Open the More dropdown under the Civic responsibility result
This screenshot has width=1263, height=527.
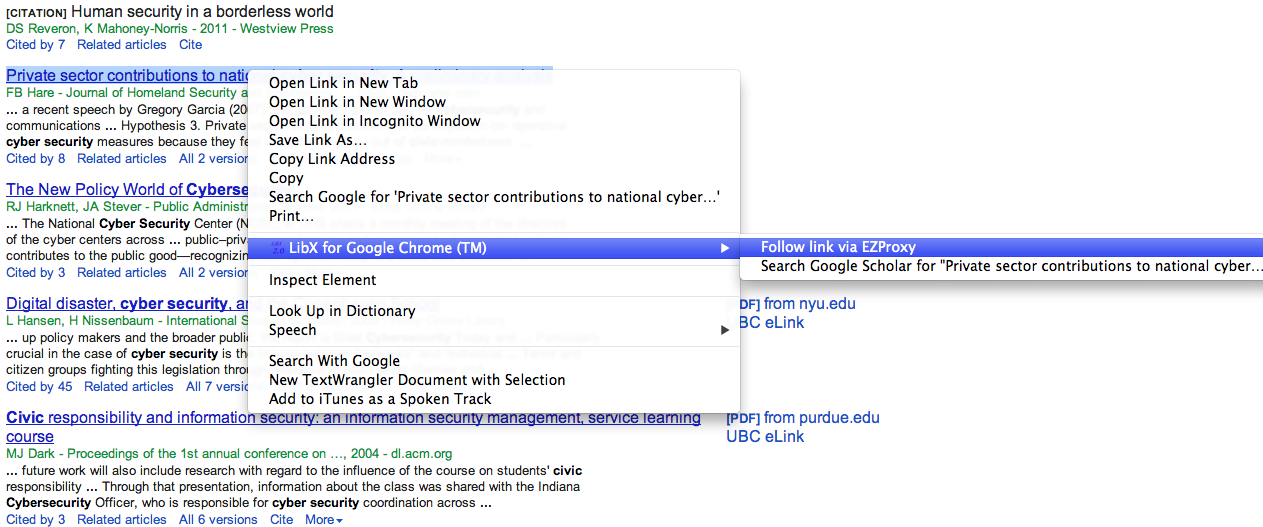323,520
